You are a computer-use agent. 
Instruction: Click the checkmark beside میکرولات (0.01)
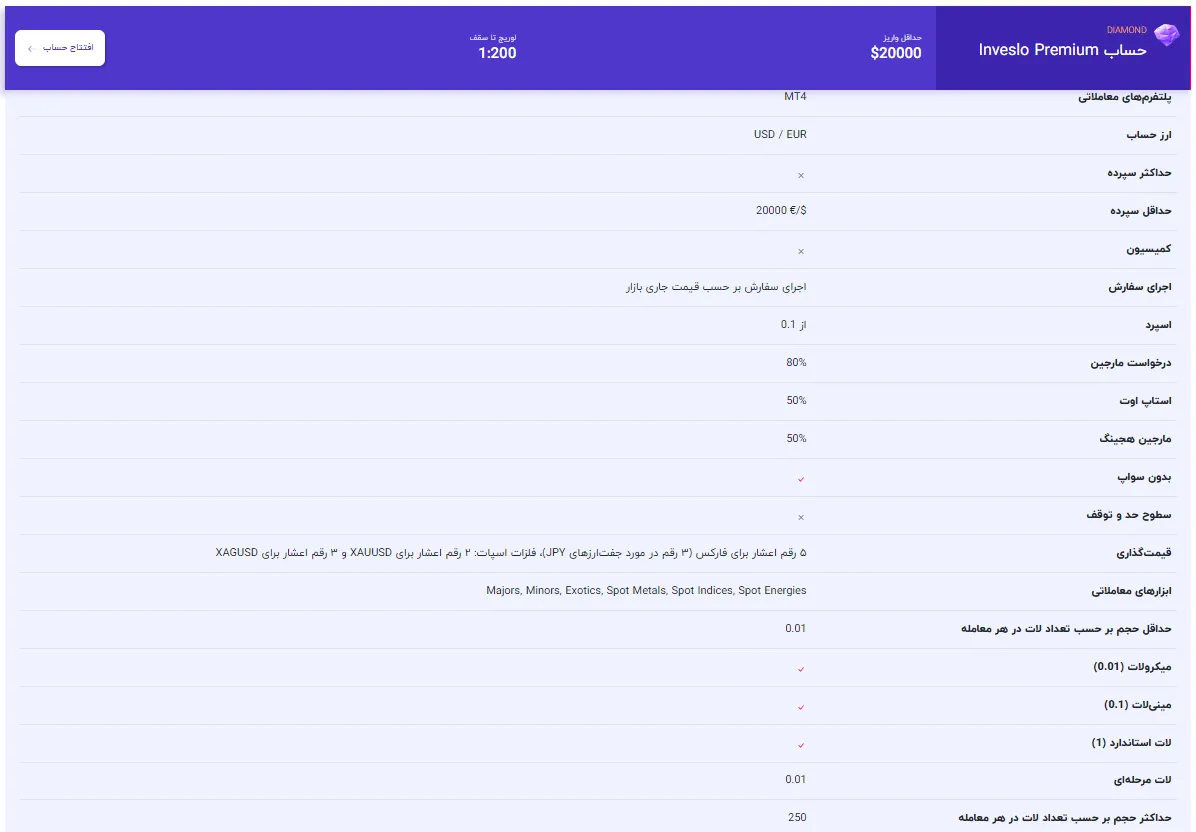pos(801,669)
